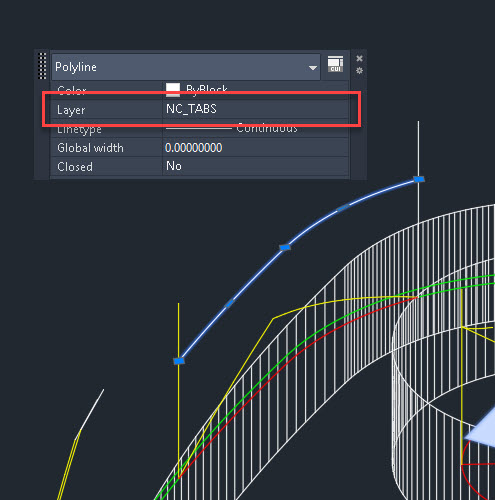Open the CUI customize icon
The image size is (495, 500).
[x=335, y=64]
